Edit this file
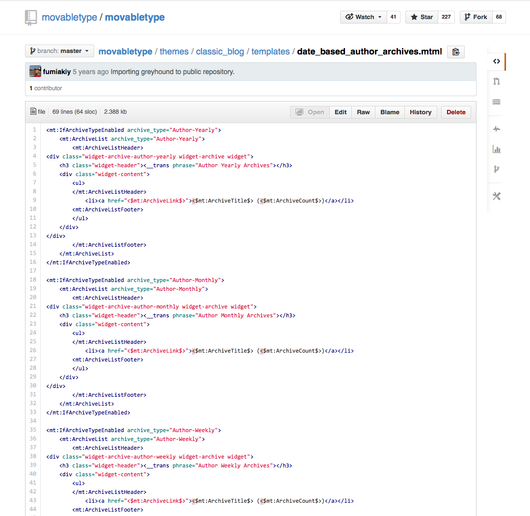The image size is (530, 516). pos(340,112)
